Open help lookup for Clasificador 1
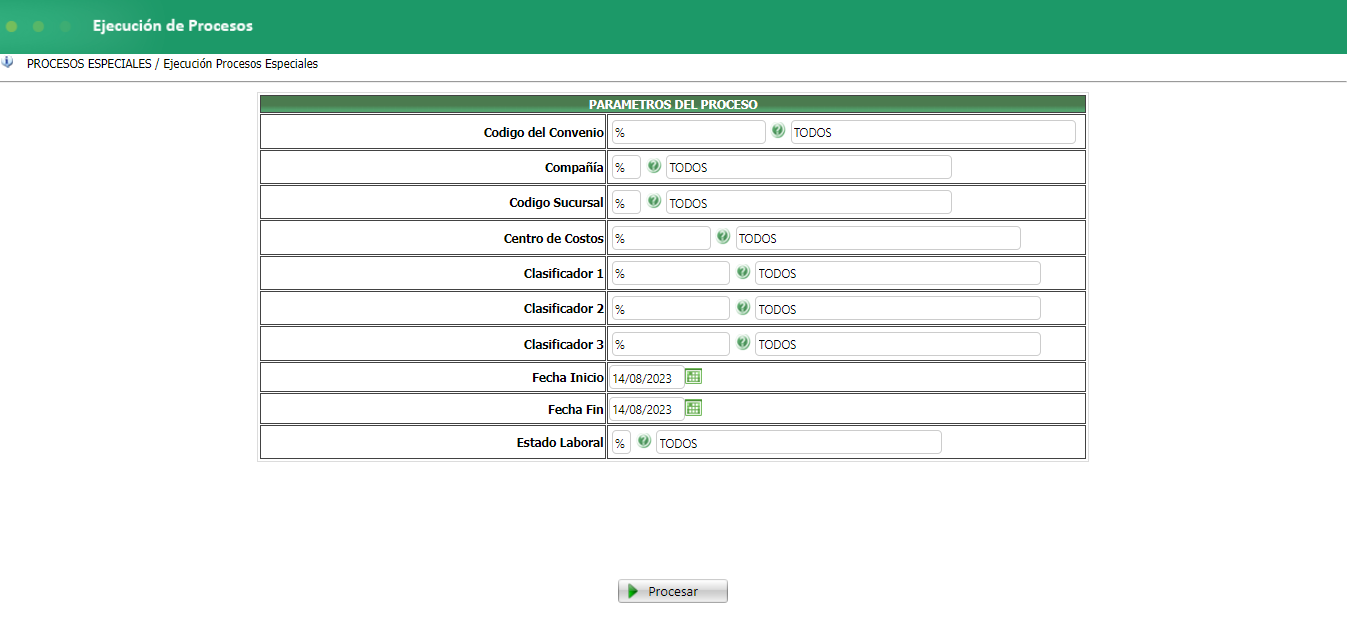Screen dimensions: 1347x626 point(743,272)
